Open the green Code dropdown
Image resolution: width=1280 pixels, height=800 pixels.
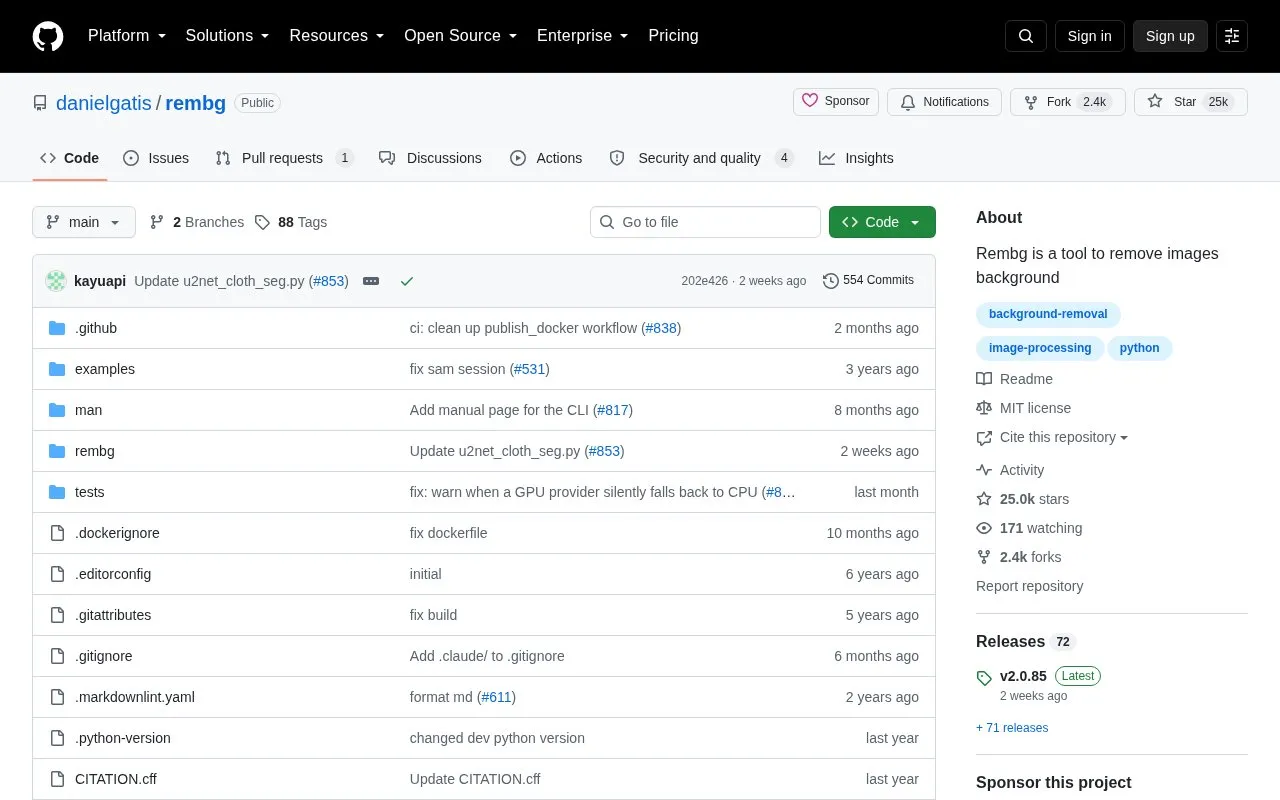point(882,222)
